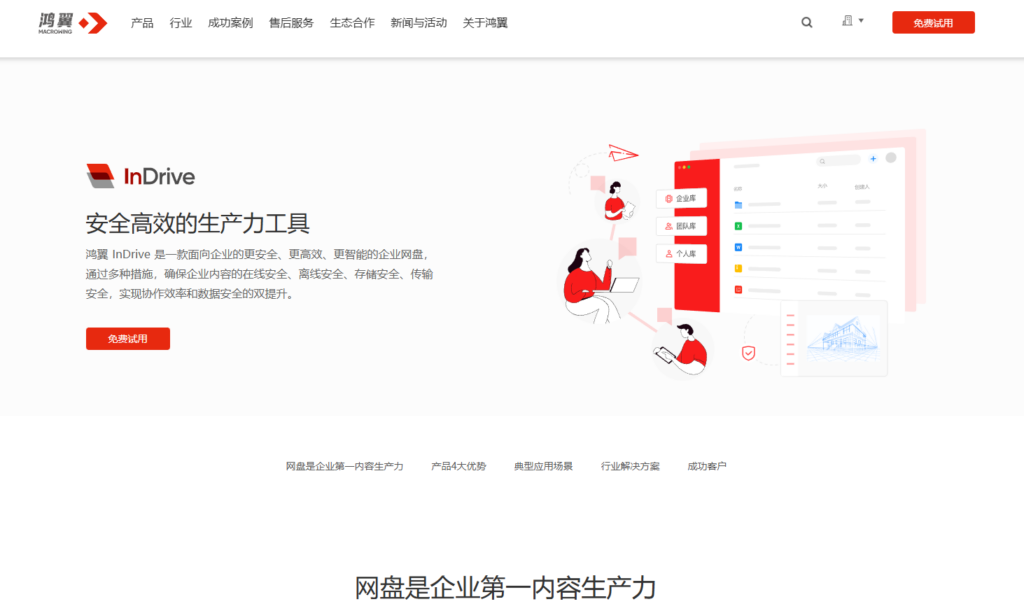Click the user avatar circle in the mockup
The image size is (1024, 611).
891,158
